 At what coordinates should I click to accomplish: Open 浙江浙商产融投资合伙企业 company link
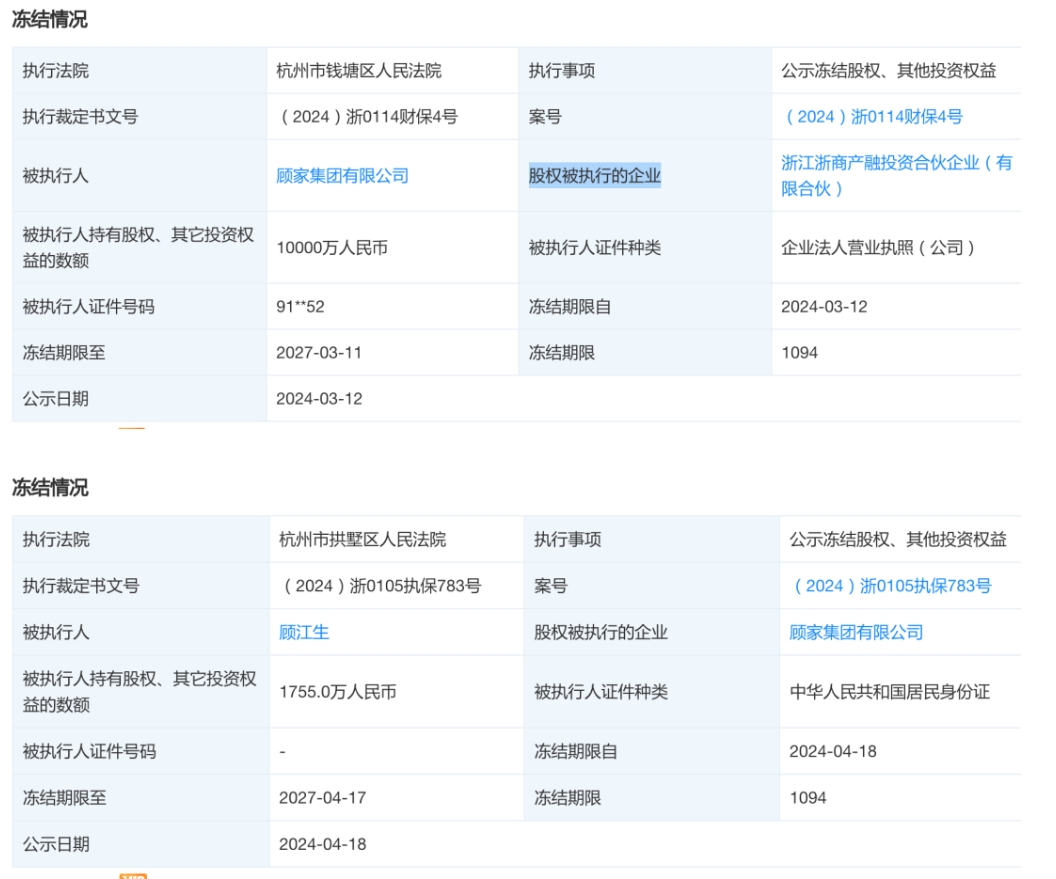896,175
